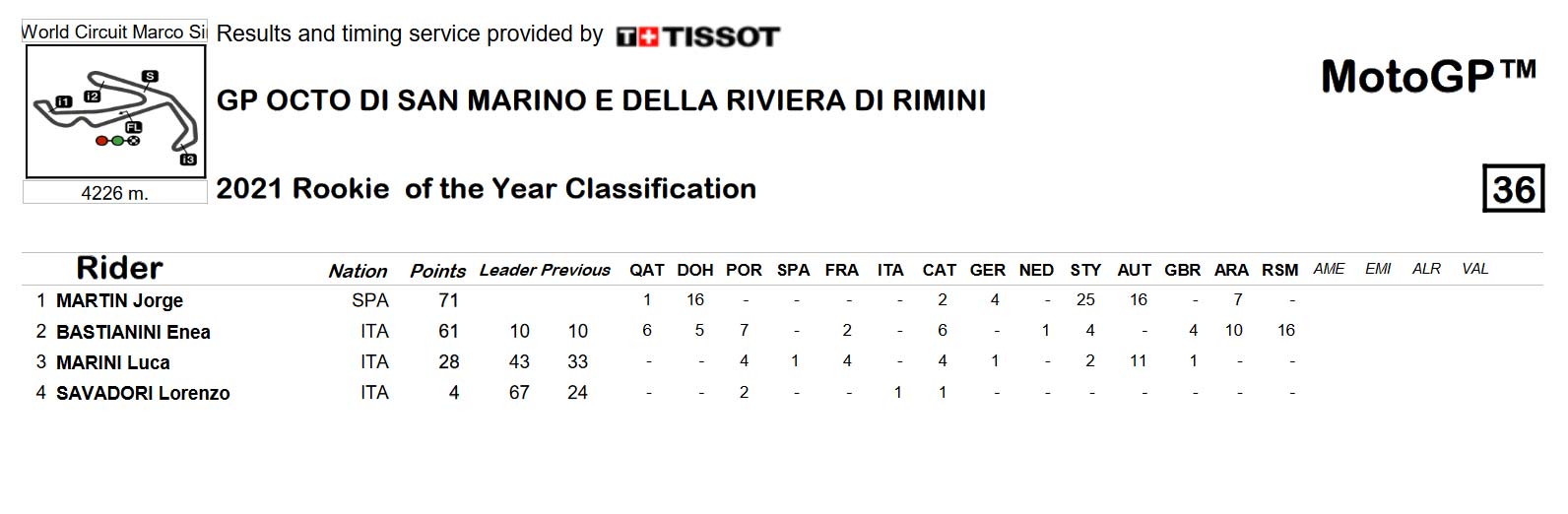Click the S marker on circuit map
The height and width of the screenshot is (514, 1568).
point(150,76)
